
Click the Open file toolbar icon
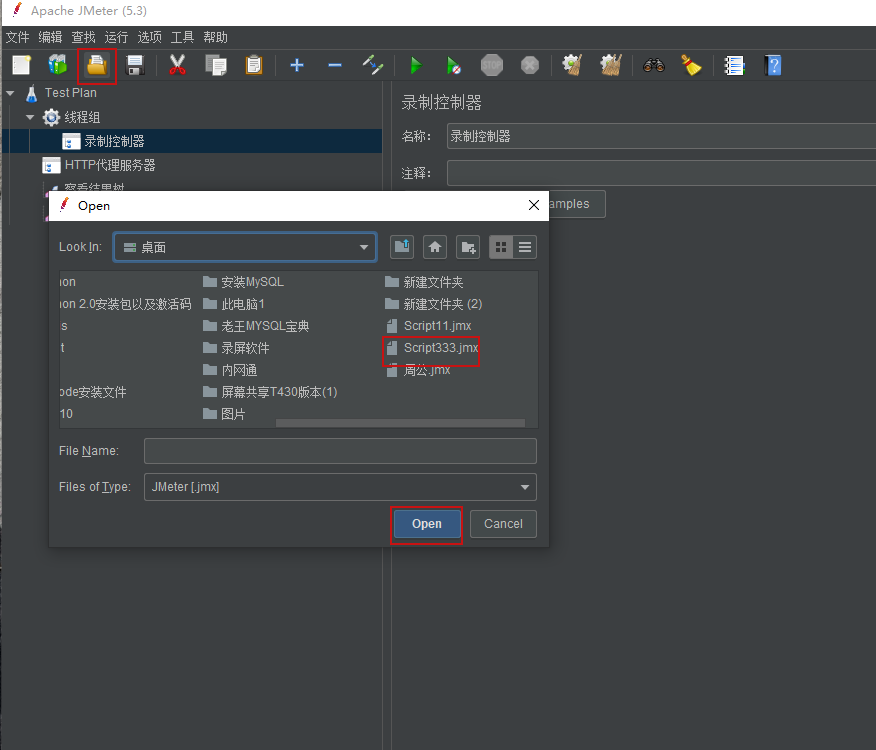point(97,65)
